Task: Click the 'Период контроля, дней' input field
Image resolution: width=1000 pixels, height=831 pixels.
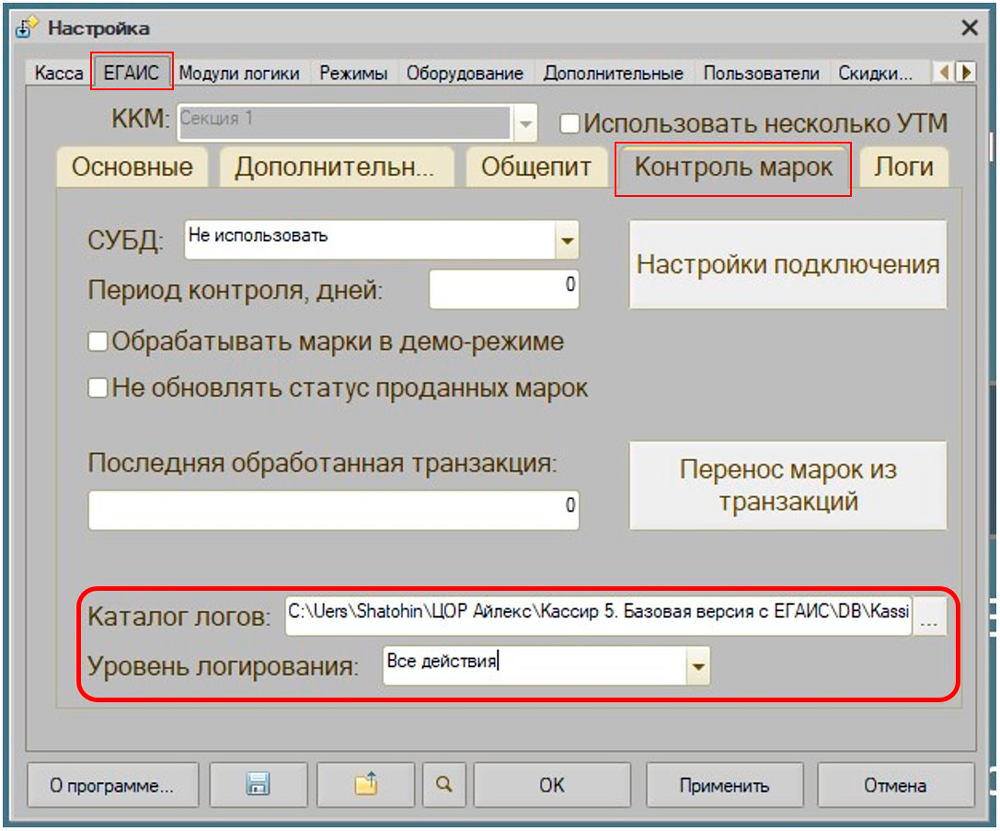Action: 504,290
